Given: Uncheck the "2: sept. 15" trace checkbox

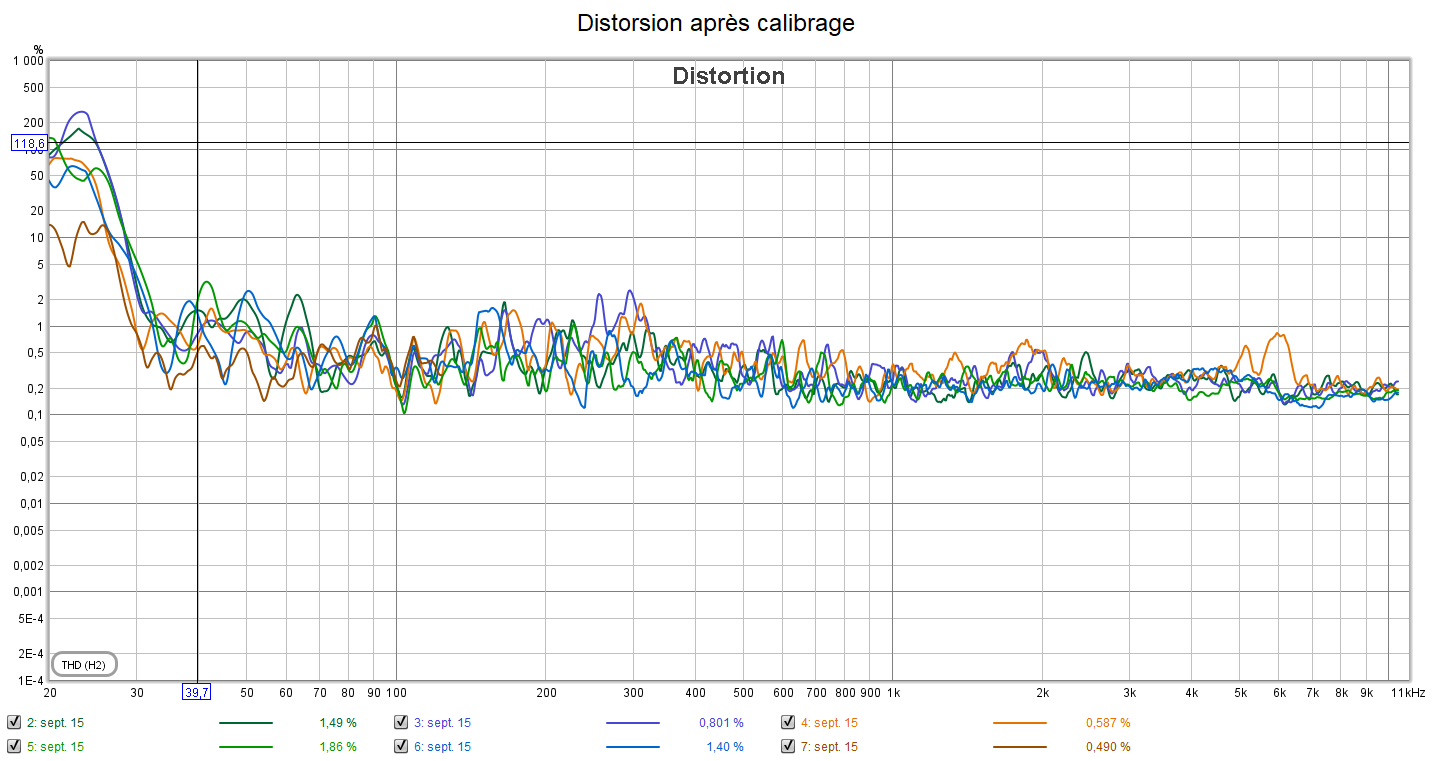Looking at the screenshot, I should click(x=14, y=722).
